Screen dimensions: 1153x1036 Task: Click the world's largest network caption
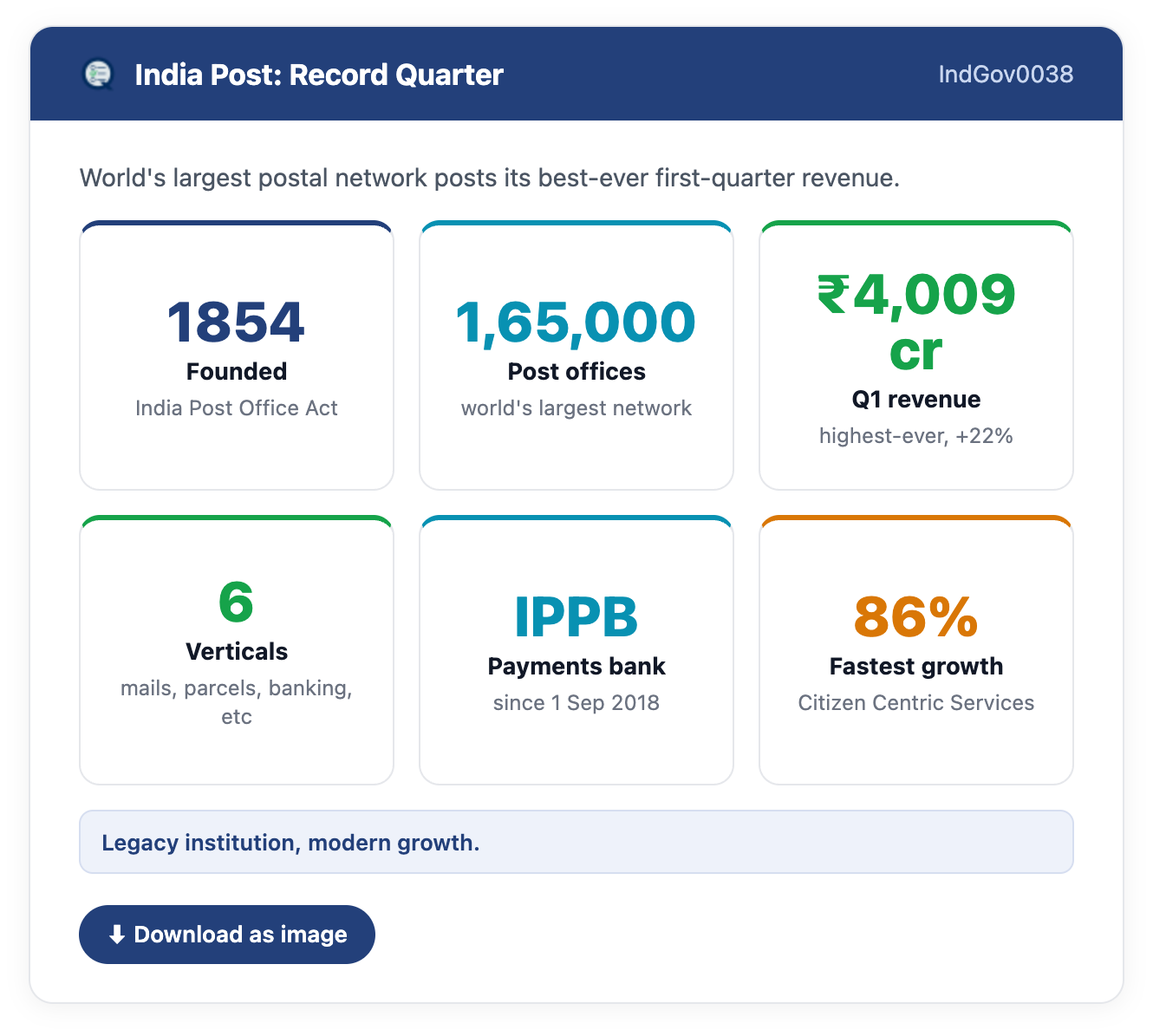(576, 408)
